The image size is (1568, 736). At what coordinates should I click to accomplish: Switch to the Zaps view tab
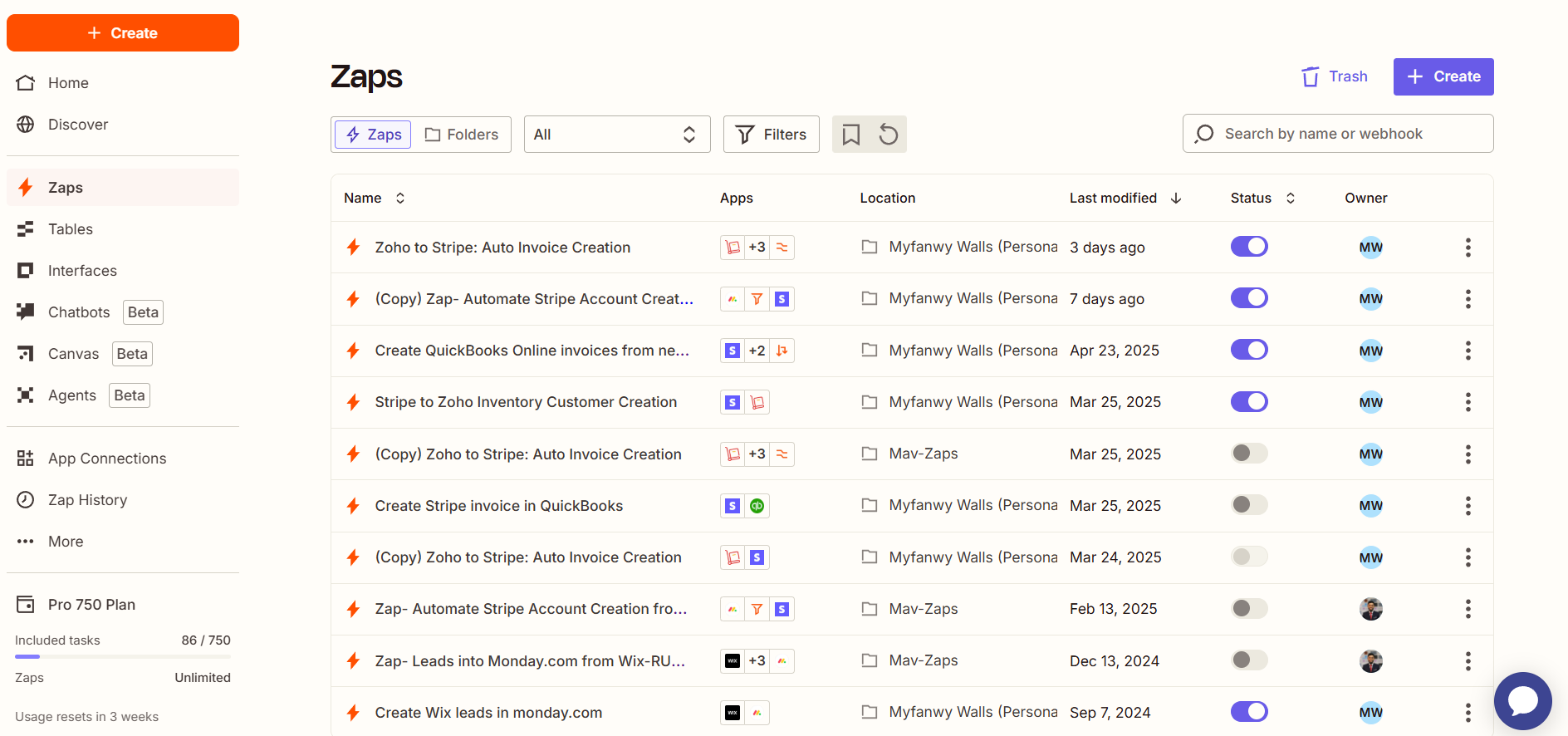tap(373, 135)
